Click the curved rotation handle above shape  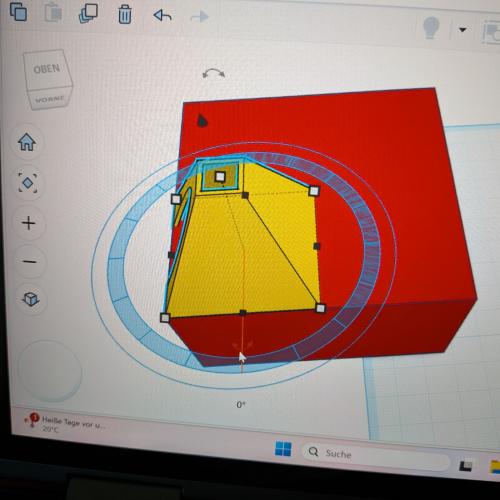tap(214, 73)
